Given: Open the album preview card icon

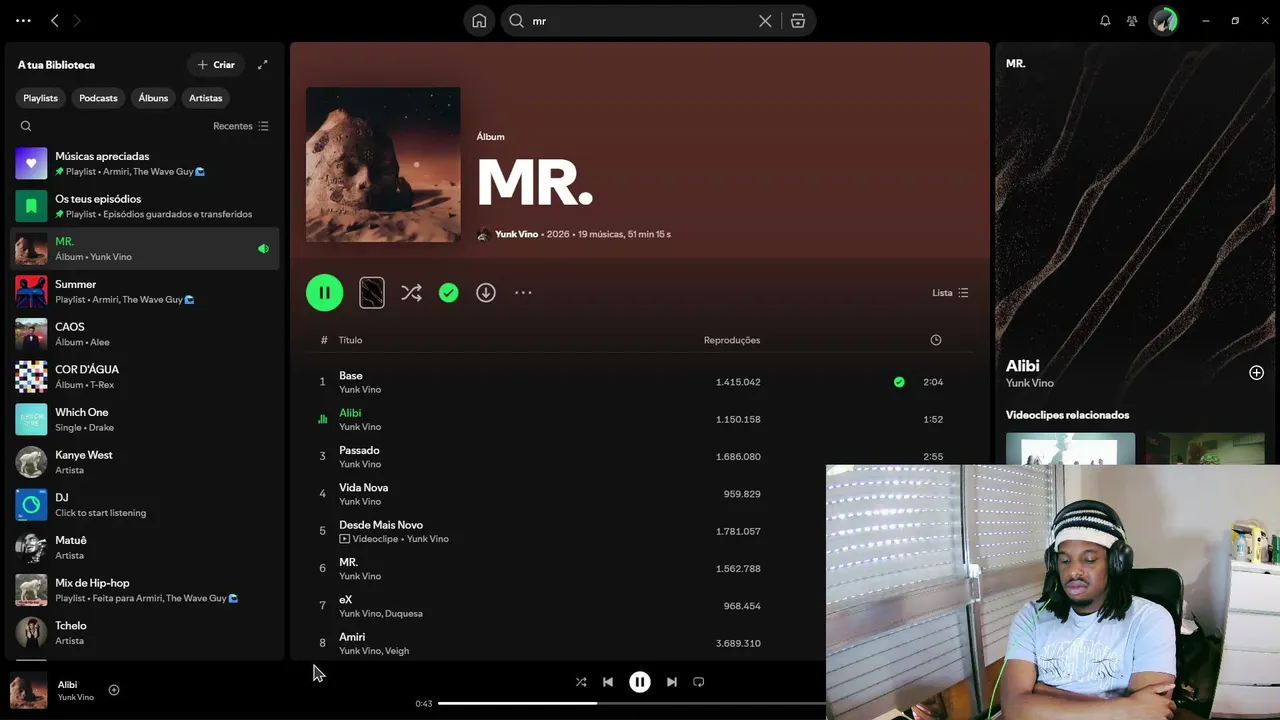Looking at the screenshot, I should (372, 293).
